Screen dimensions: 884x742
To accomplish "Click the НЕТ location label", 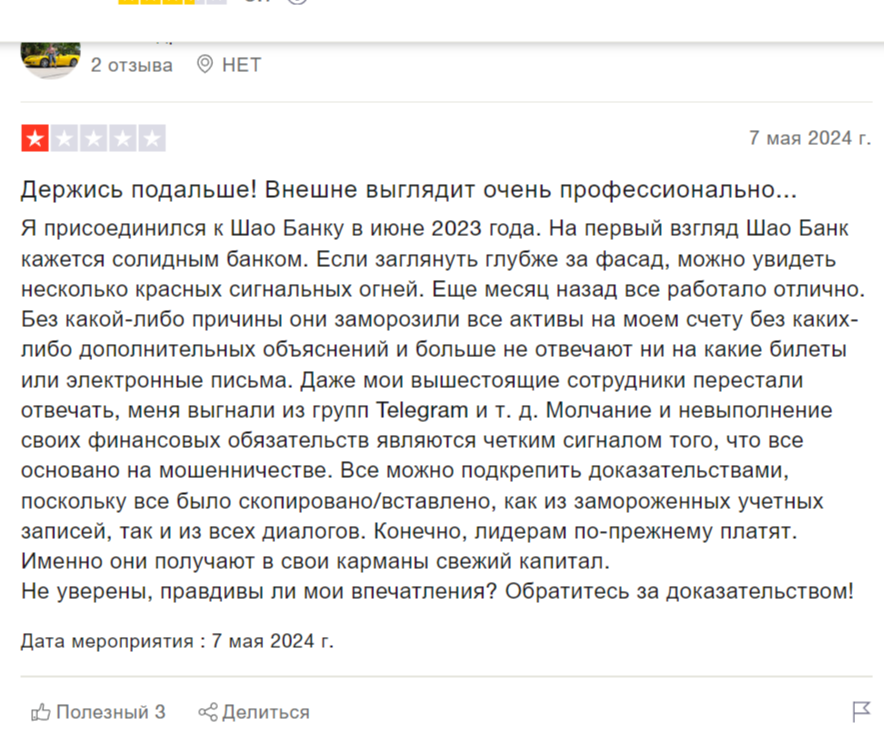I will point(243,65).
